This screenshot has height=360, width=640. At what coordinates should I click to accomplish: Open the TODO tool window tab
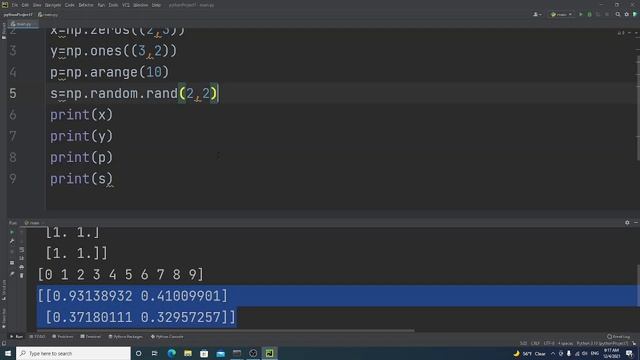(x=37, y=337)
